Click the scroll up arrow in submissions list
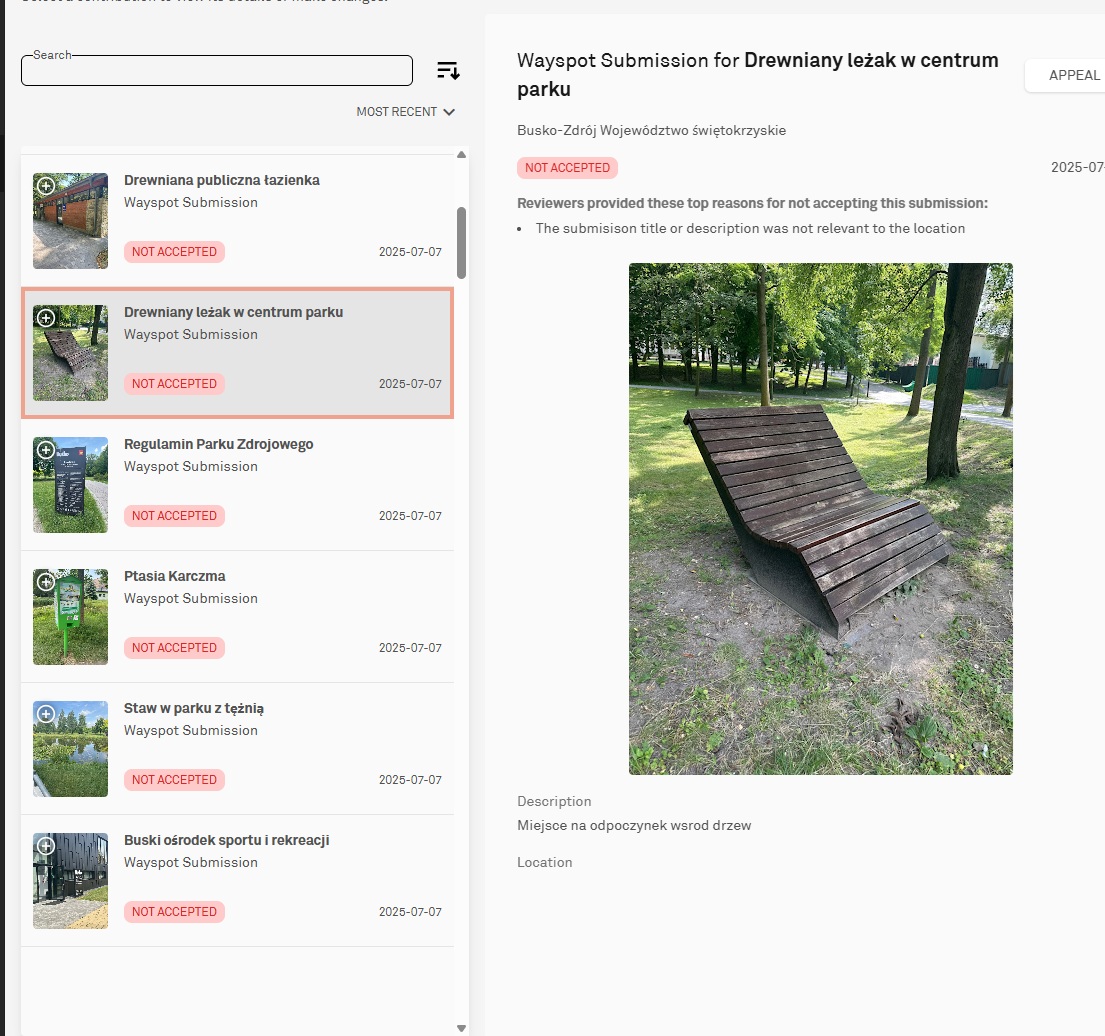The width and height of the screenshot is (1105, 1036). pyautogui.click(x=462, y=154)
